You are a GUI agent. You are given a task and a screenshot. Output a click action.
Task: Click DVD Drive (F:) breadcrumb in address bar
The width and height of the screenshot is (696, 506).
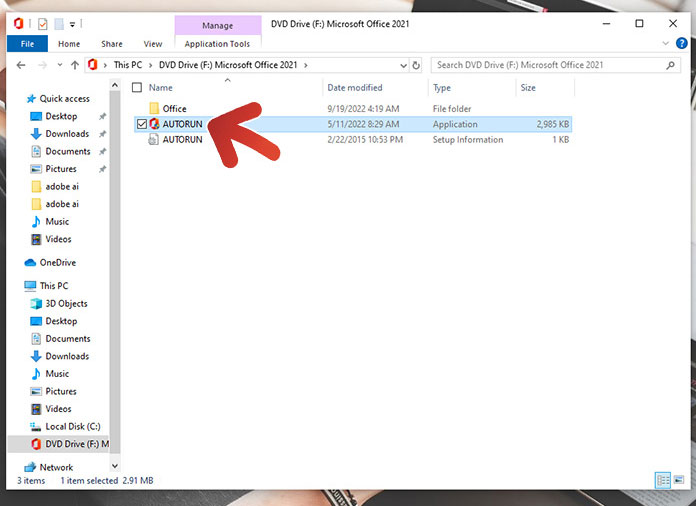tap(228, 65)
